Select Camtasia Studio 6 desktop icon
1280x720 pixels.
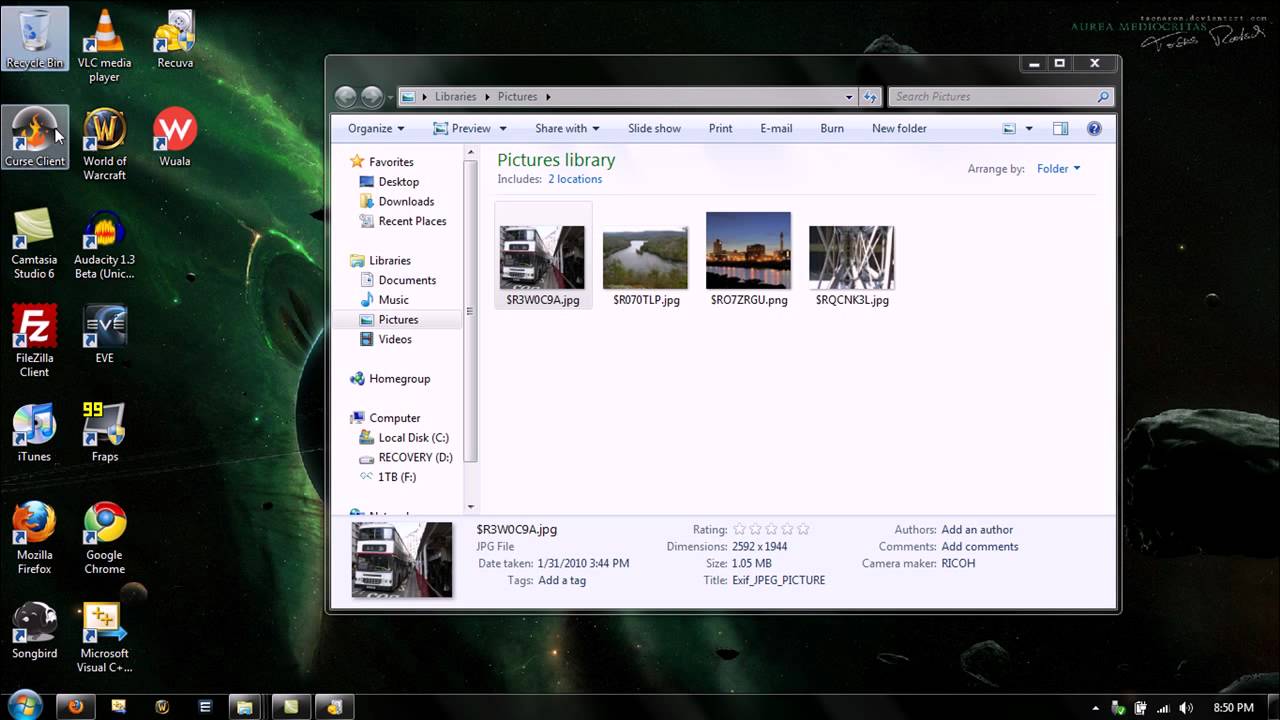pos(34,243)
